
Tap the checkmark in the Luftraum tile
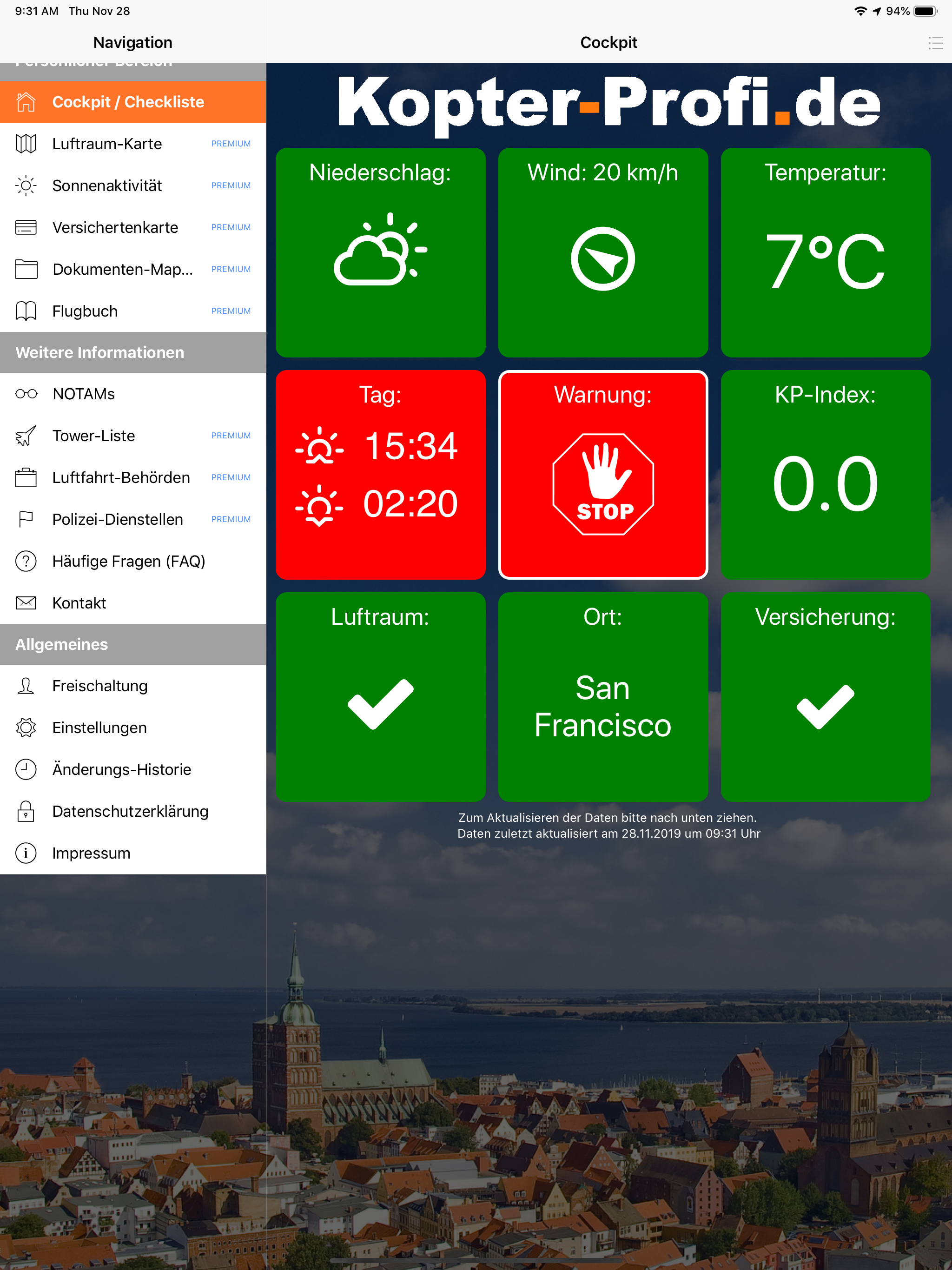[x=381, y=704]
